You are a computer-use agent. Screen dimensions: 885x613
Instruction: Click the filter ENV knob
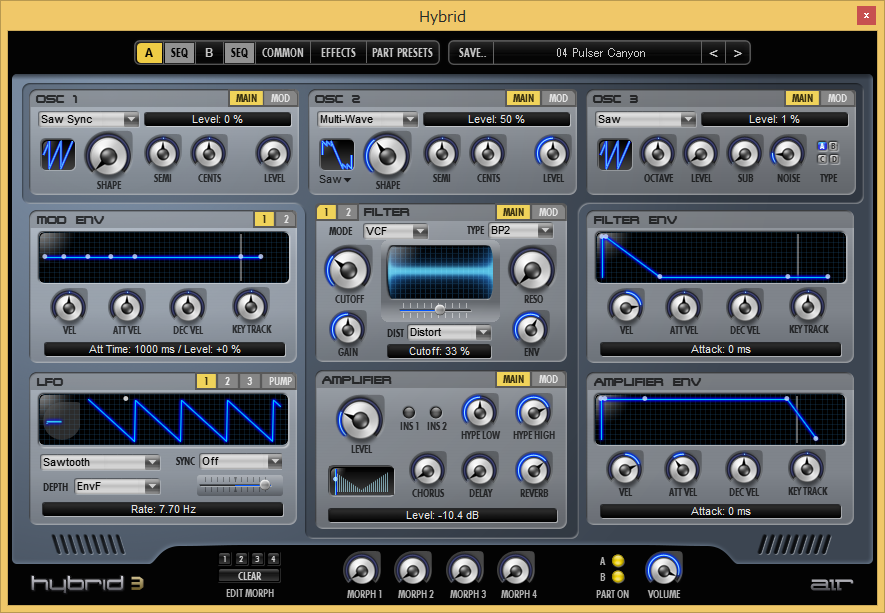pos(531,329)
